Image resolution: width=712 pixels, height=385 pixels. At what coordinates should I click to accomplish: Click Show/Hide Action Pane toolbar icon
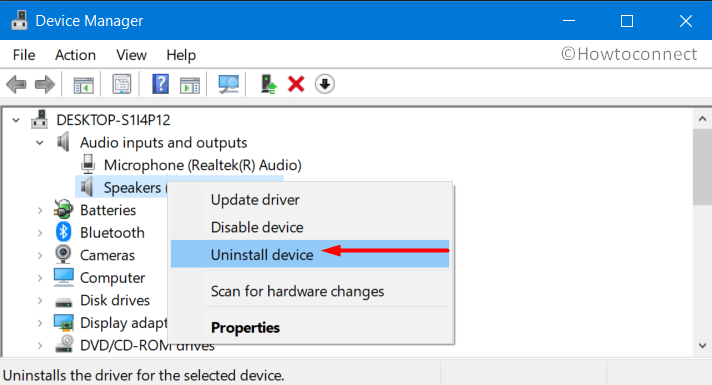[189, 85]
